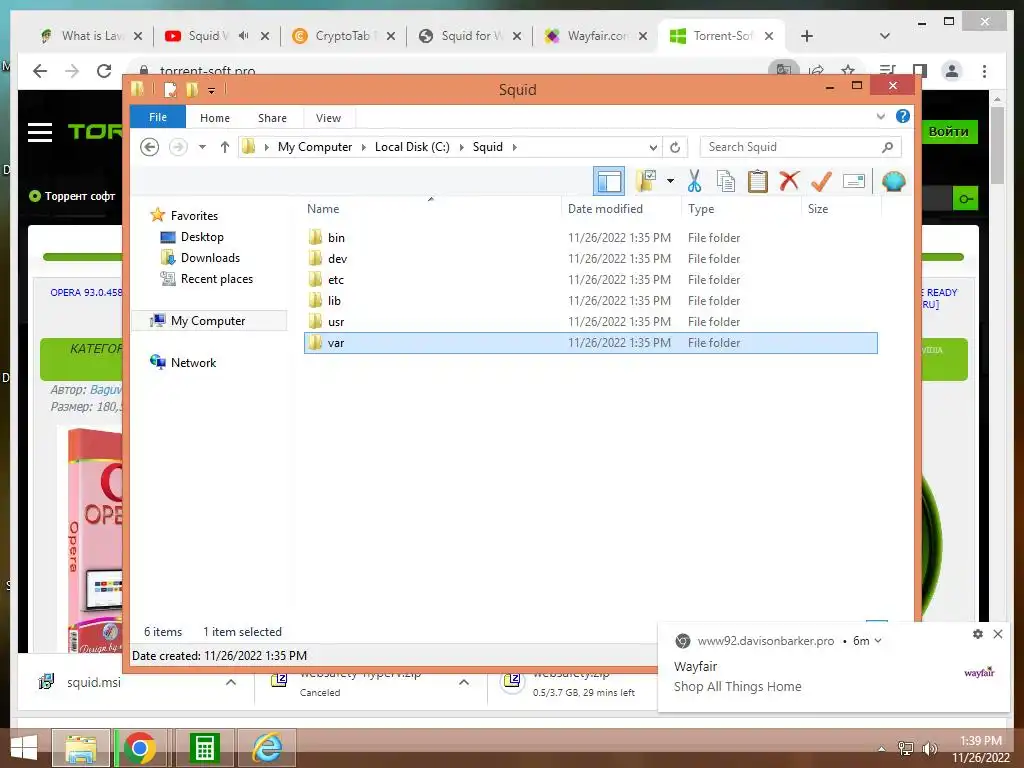Open the squid.msi download options chevron
Screen dimensions: 1024x768
click(x=231, y=682)
